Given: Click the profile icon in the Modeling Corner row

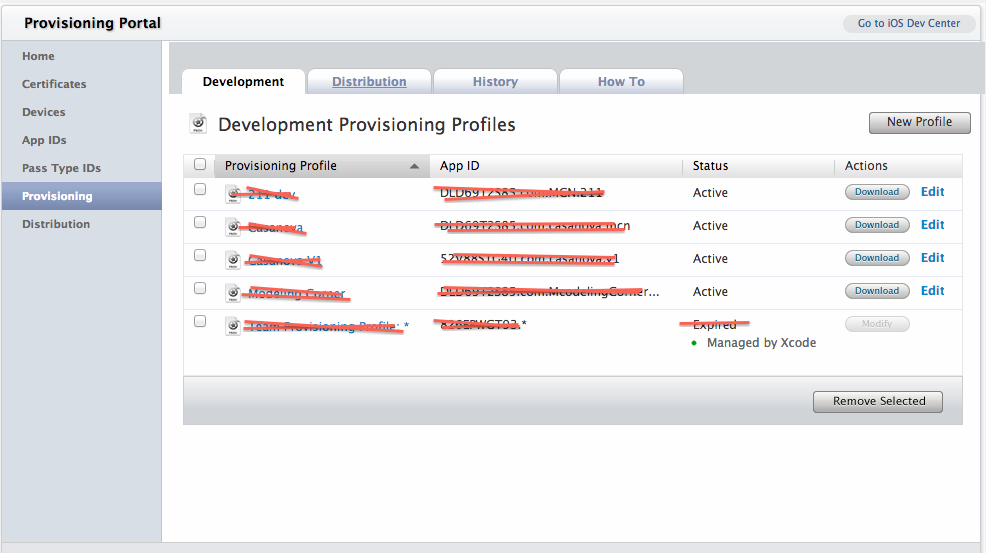Looking at the screenshot, I should tap(233, 293).
